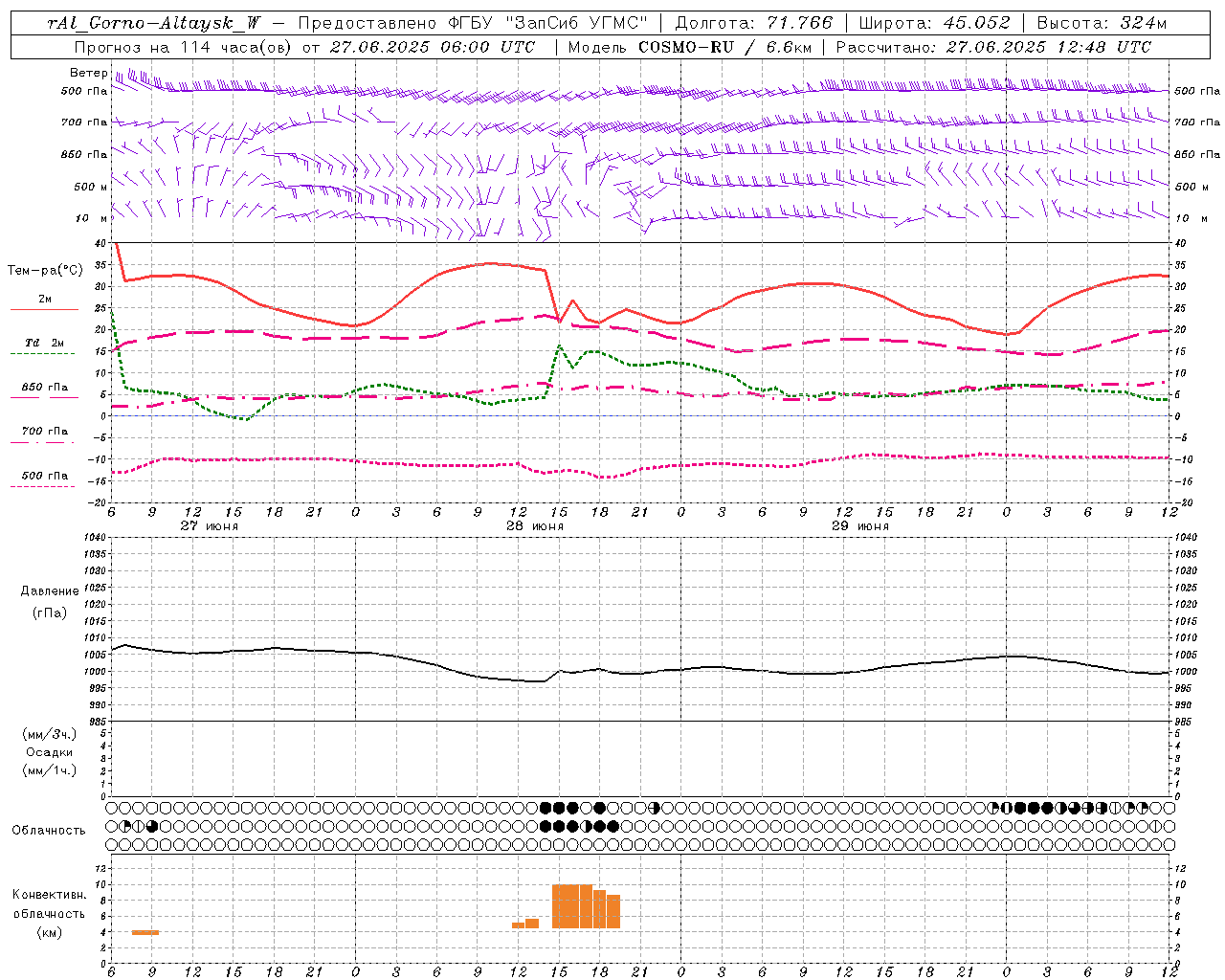Click the (мм/3ч.) precipitation unit label
Viewport: 1225px width, 980px height.
click(x=50, y=734)
